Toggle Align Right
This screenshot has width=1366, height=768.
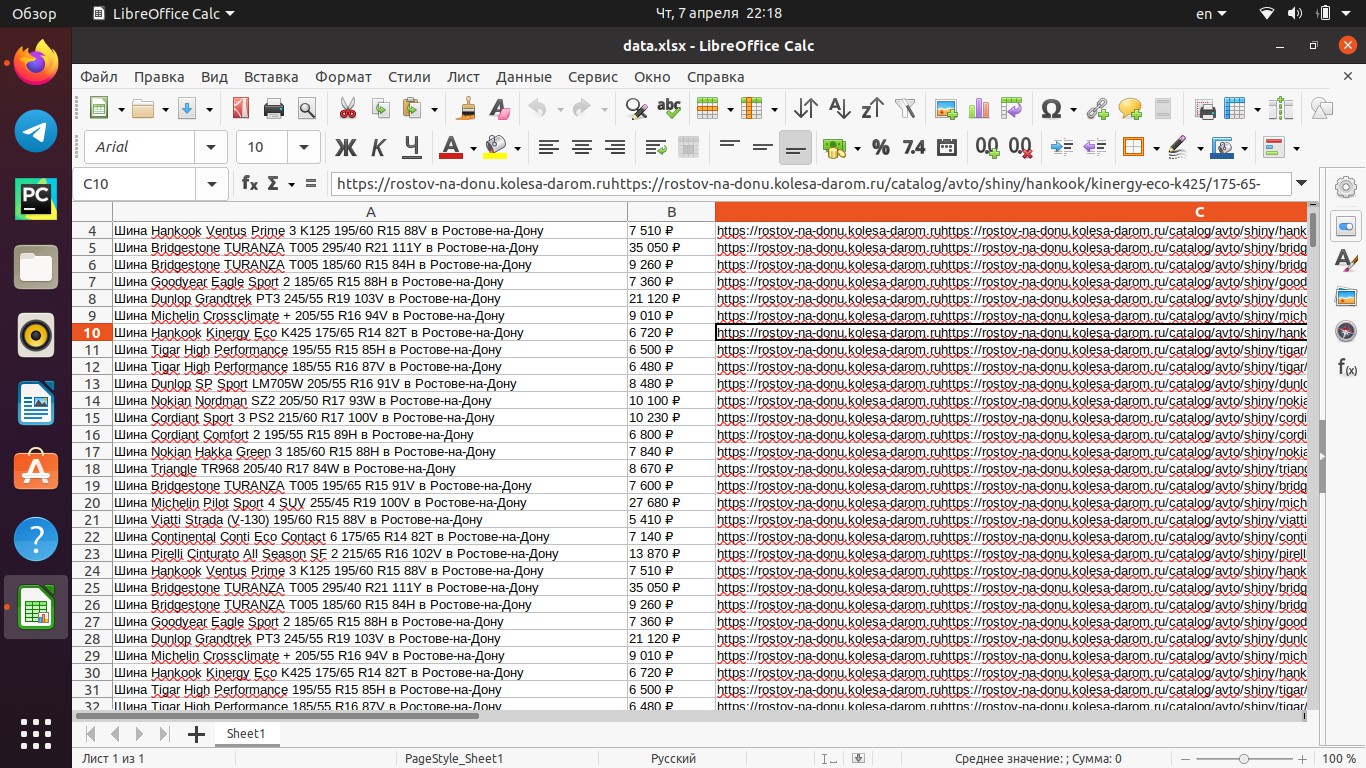click(x=614, y=147)
